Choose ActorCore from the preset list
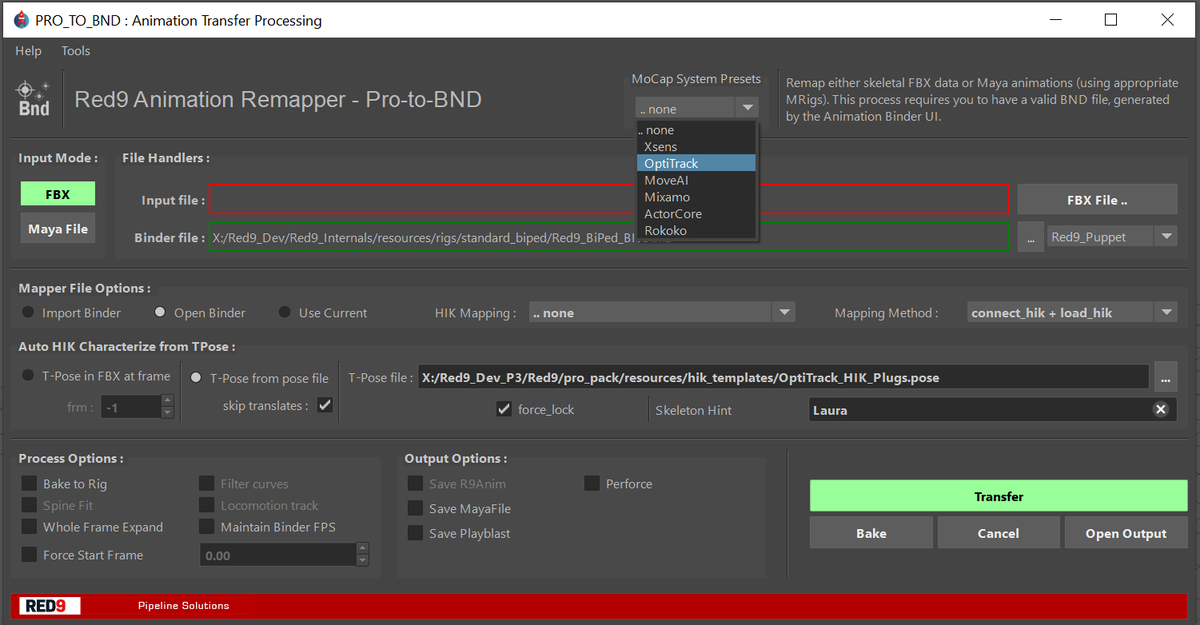 [697, 214]
